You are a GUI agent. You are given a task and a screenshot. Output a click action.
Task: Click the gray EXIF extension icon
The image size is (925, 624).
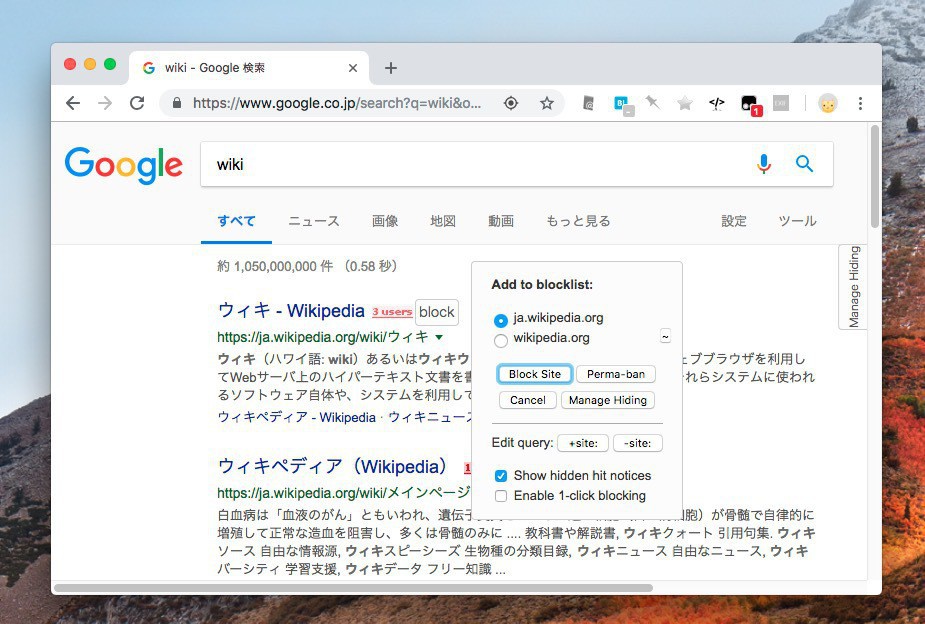780,103
